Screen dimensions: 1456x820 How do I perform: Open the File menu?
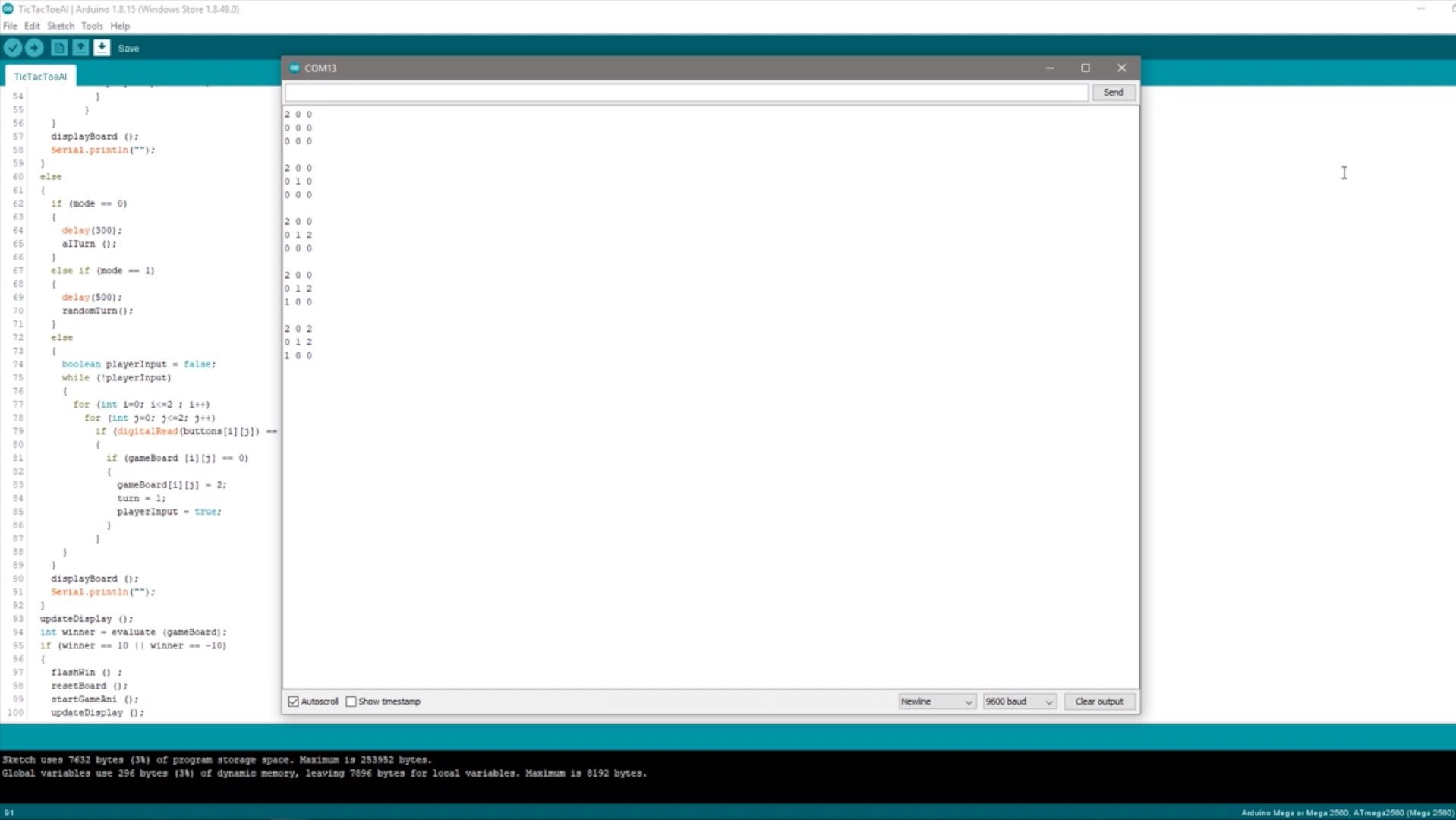tap(10, 26)
